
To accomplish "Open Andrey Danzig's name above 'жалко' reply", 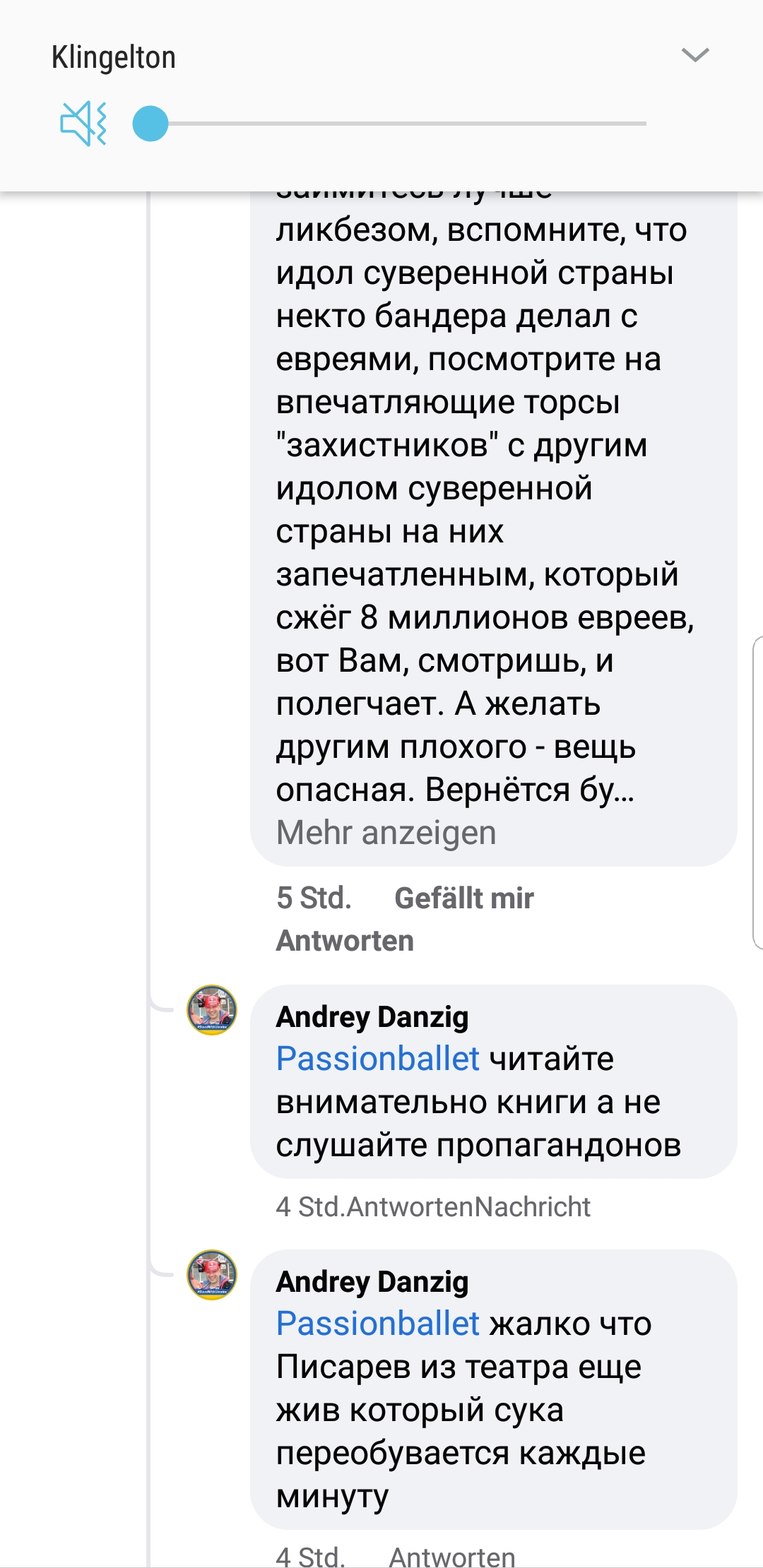I will click(x=372, y=1282).
